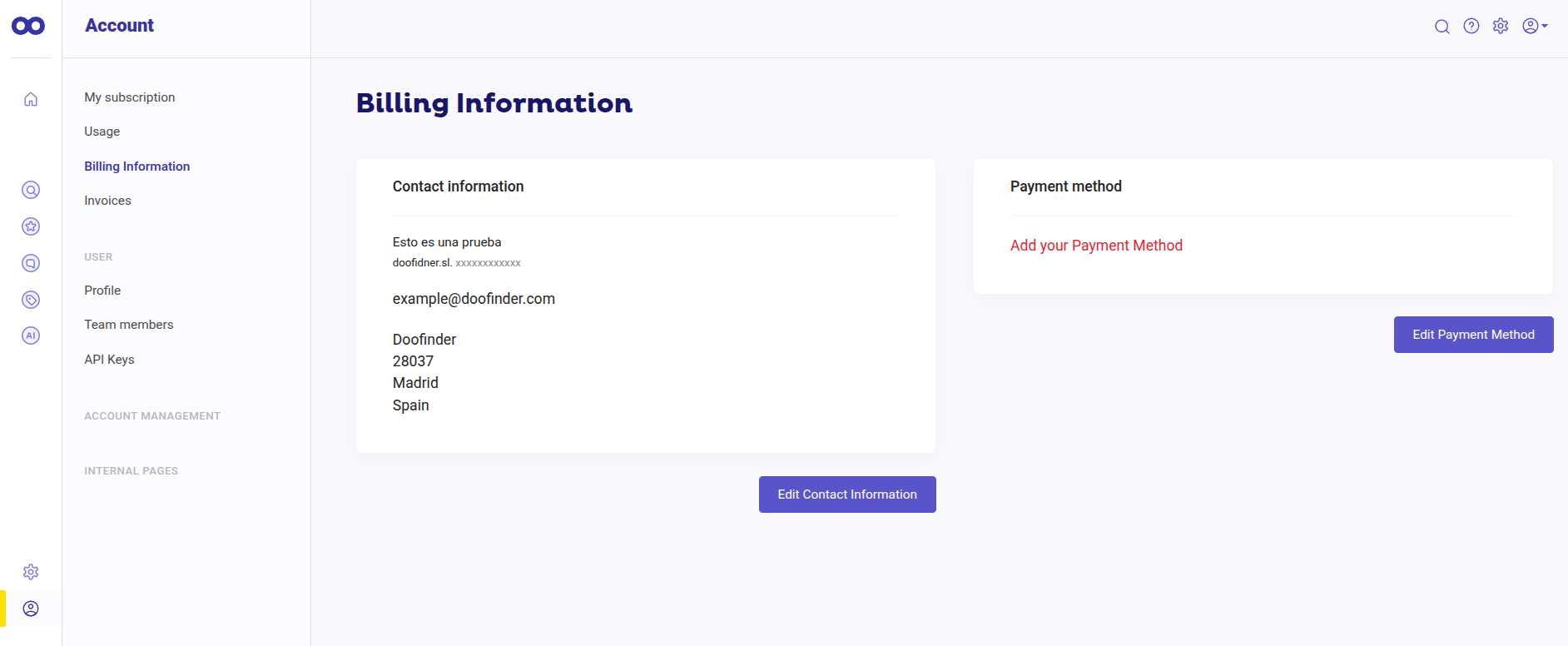1568x646 pixels.
Task: Click the Payment method card heading
Action: 1066,186
